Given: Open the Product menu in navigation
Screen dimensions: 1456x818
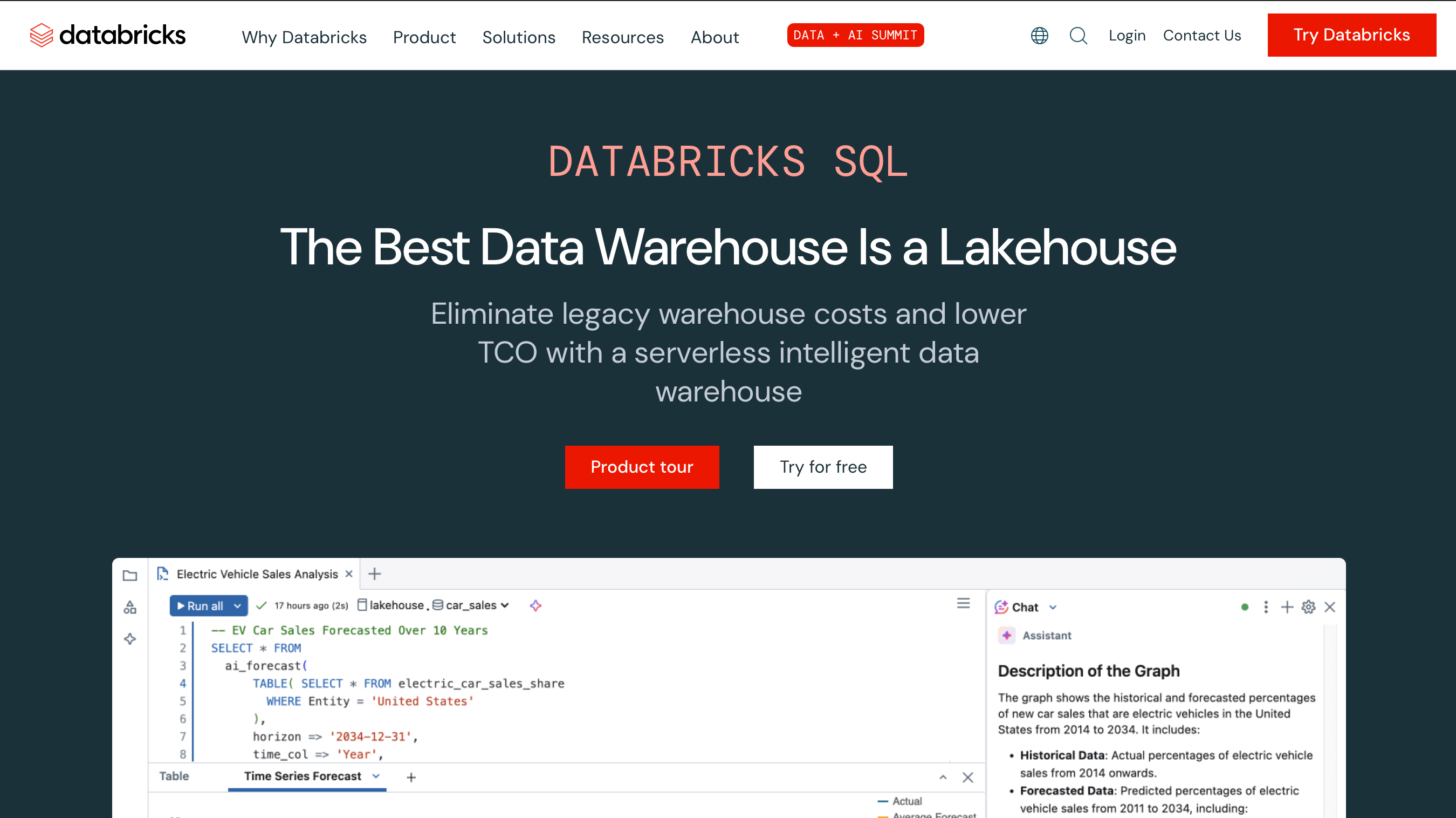Looking at the screenshot, I should (x=424, y=37).
